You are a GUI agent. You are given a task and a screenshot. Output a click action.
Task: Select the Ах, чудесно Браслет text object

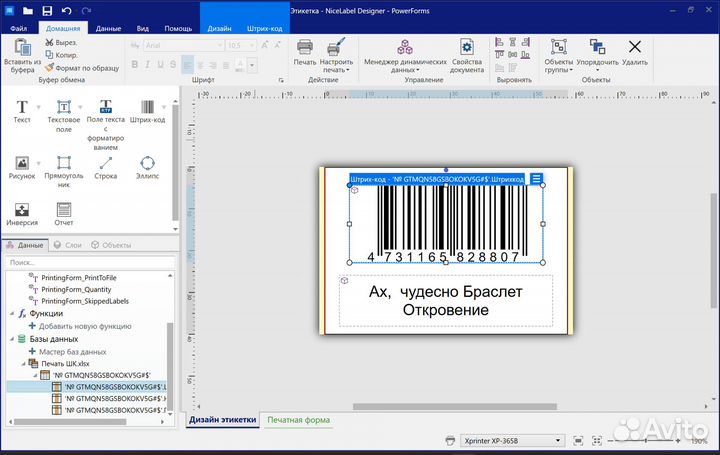pos(446,301)
